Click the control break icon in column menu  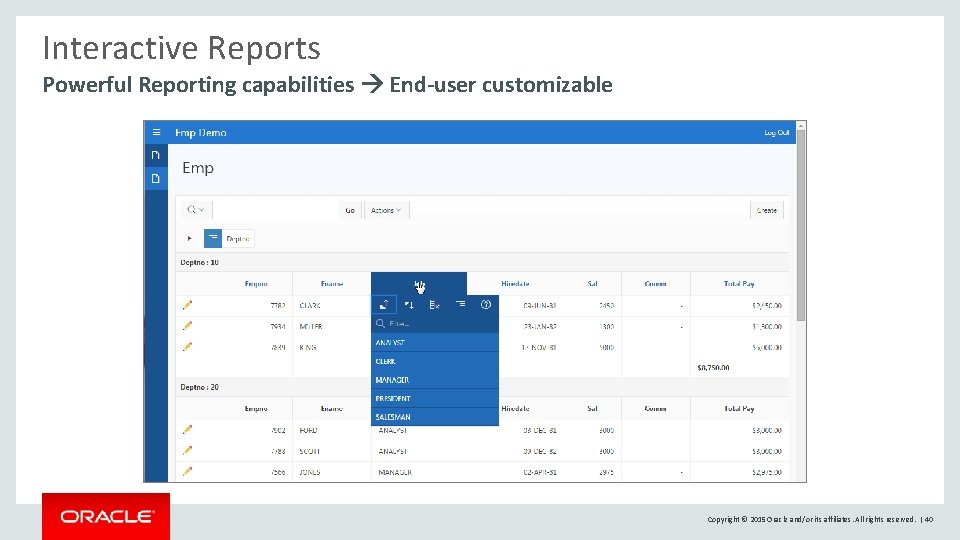tap(460, 304)
